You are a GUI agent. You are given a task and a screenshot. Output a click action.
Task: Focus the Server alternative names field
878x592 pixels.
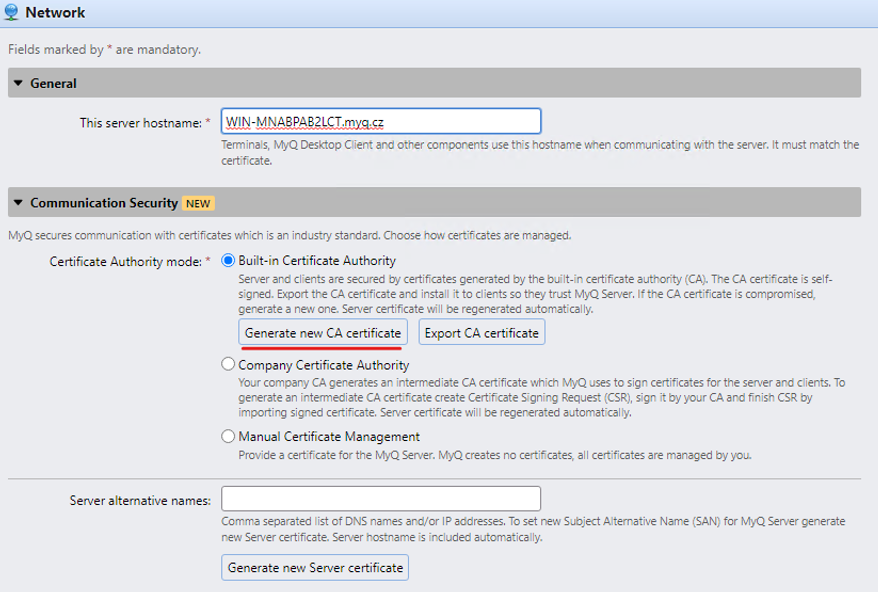380,498
